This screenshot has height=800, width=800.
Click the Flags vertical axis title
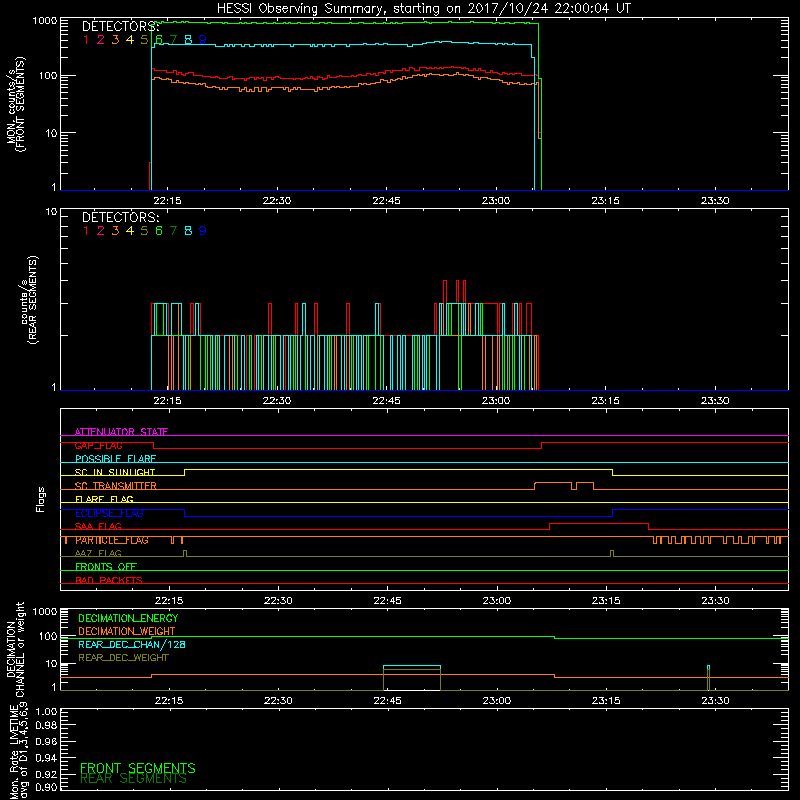point(41,499)
